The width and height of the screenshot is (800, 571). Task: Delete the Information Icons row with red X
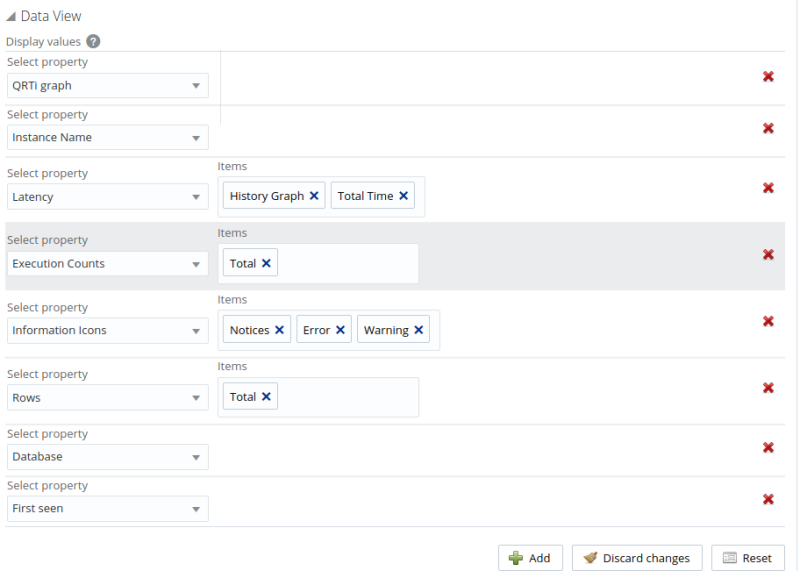pyautogui.click(x=768, y=321)
